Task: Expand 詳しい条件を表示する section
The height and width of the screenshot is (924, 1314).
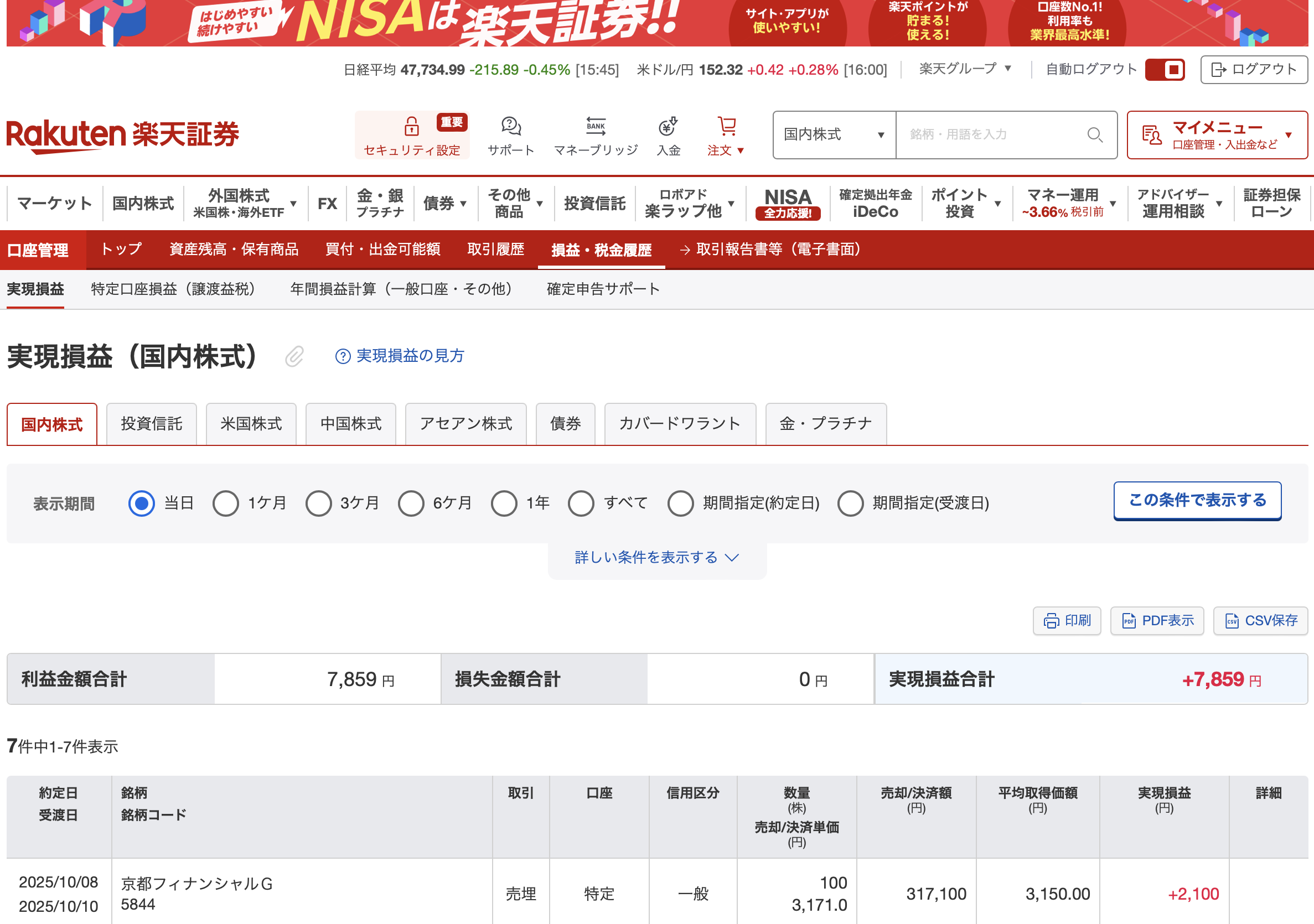Action: pos(656,558)
